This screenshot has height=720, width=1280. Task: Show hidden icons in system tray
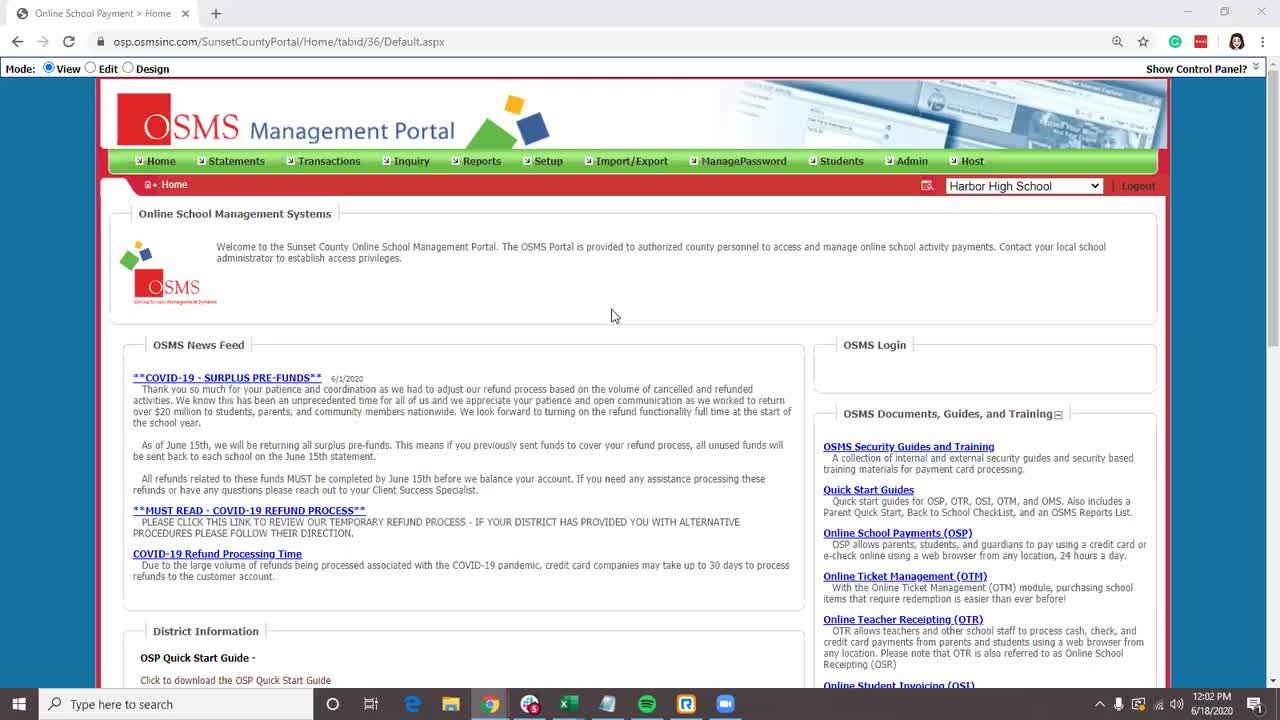1100,704
